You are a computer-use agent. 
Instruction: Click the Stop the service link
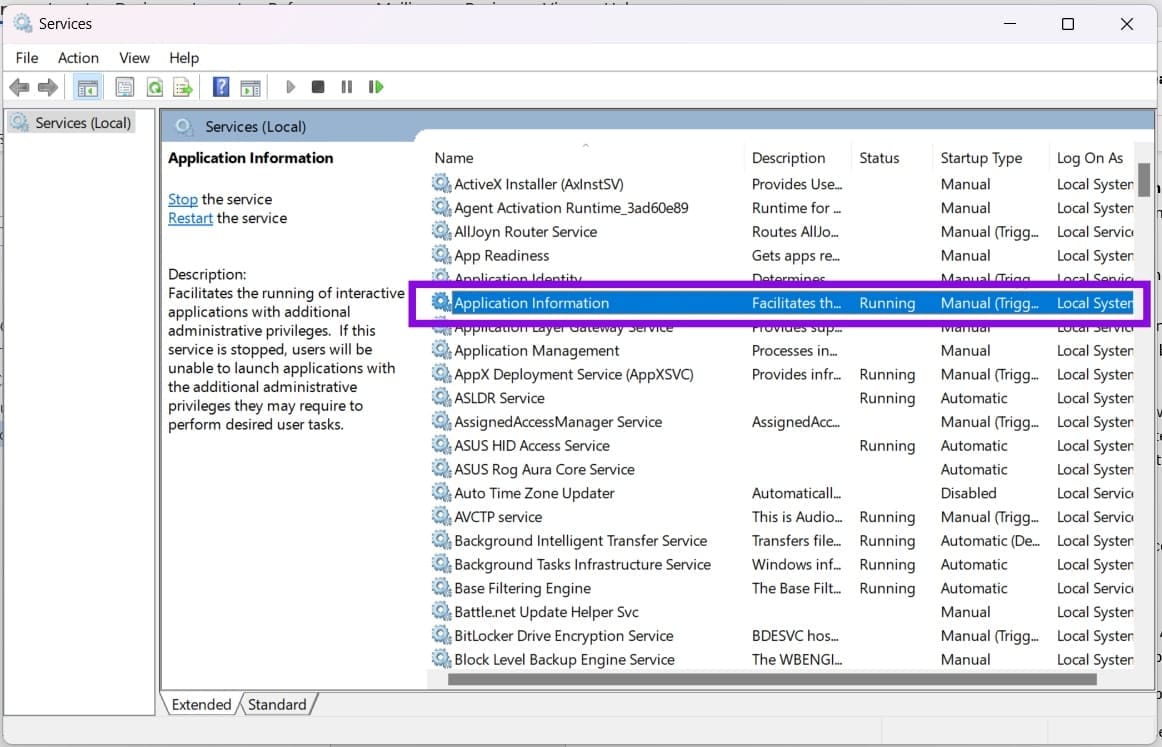coord(182,199)
